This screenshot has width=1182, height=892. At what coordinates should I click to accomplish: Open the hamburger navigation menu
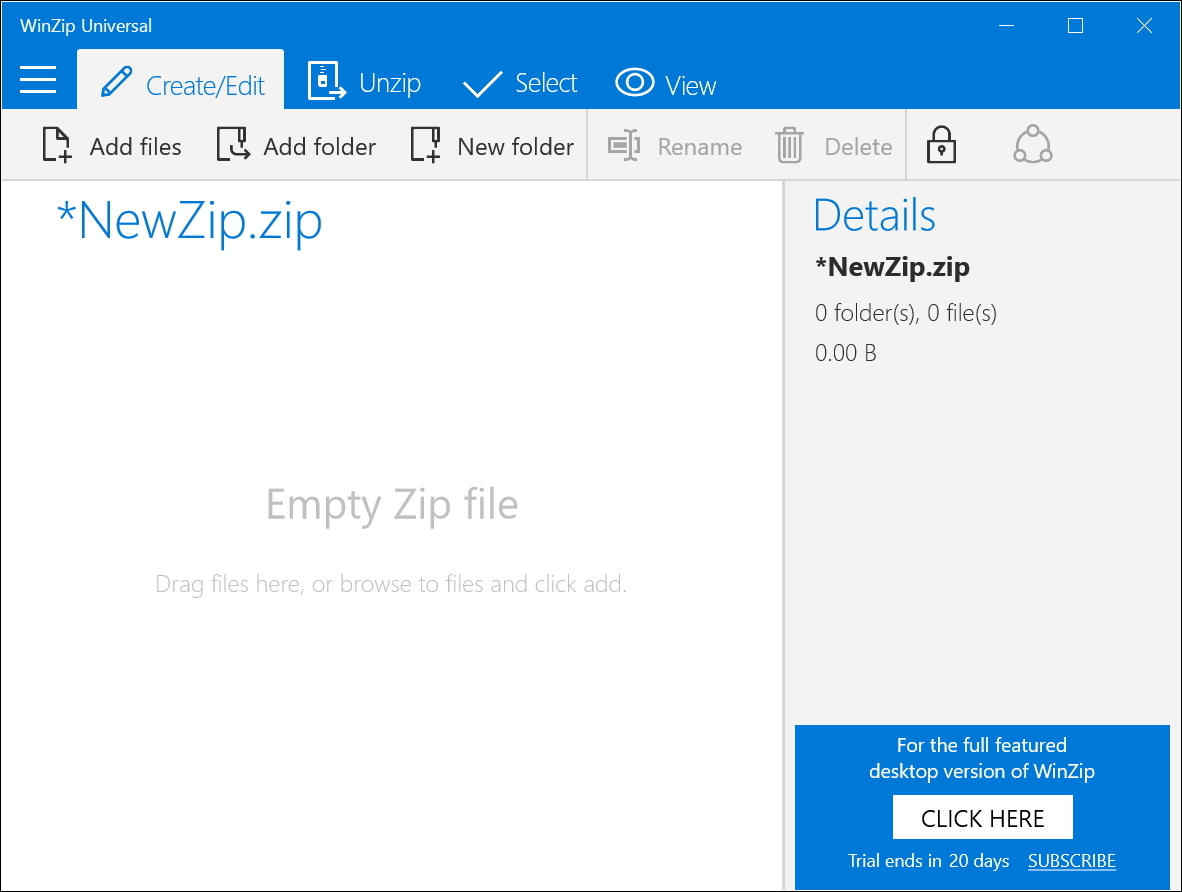(x=39, y=82)
